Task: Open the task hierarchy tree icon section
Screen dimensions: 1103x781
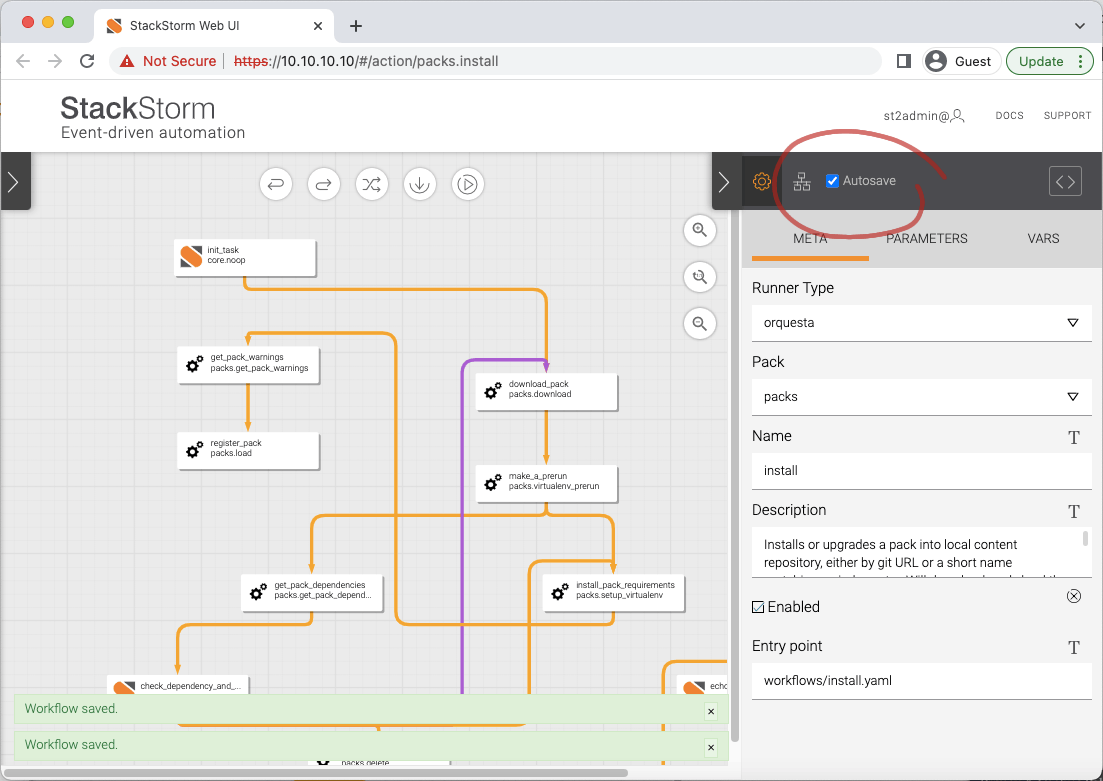Action: (x=802, y=182)
